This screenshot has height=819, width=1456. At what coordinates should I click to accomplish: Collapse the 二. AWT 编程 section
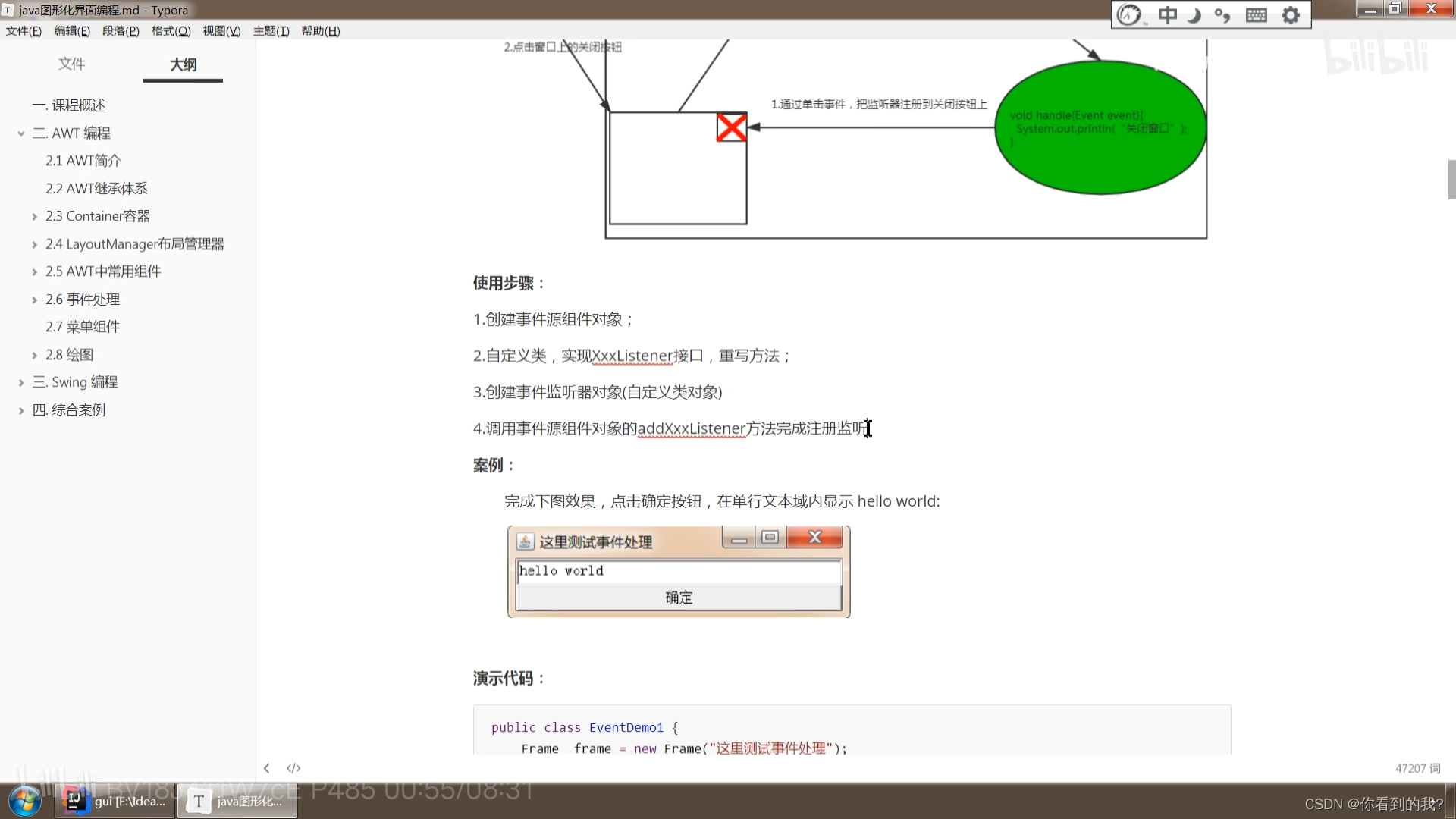(20, 133)
